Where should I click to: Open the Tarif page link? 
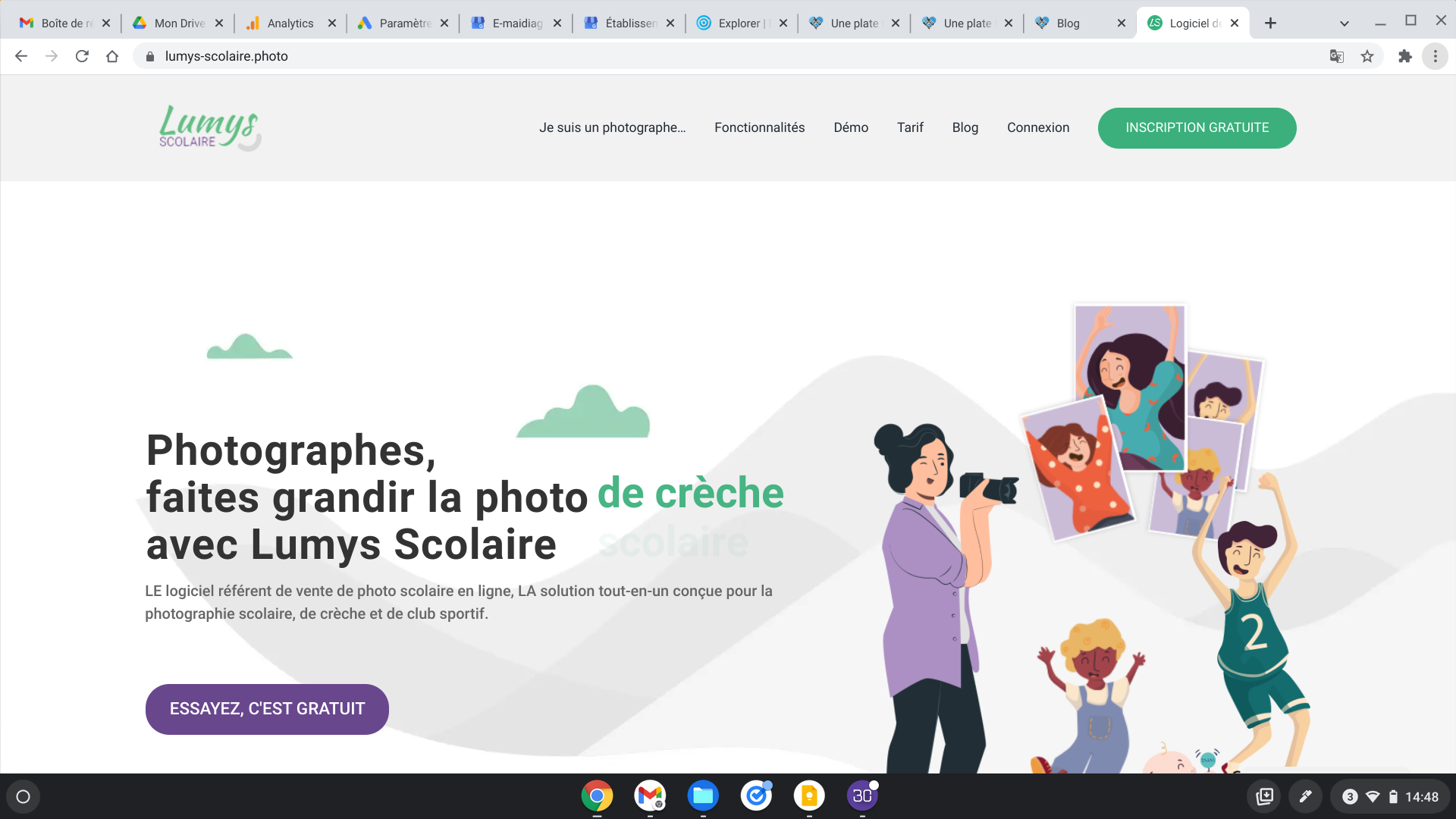click(910, 127)
